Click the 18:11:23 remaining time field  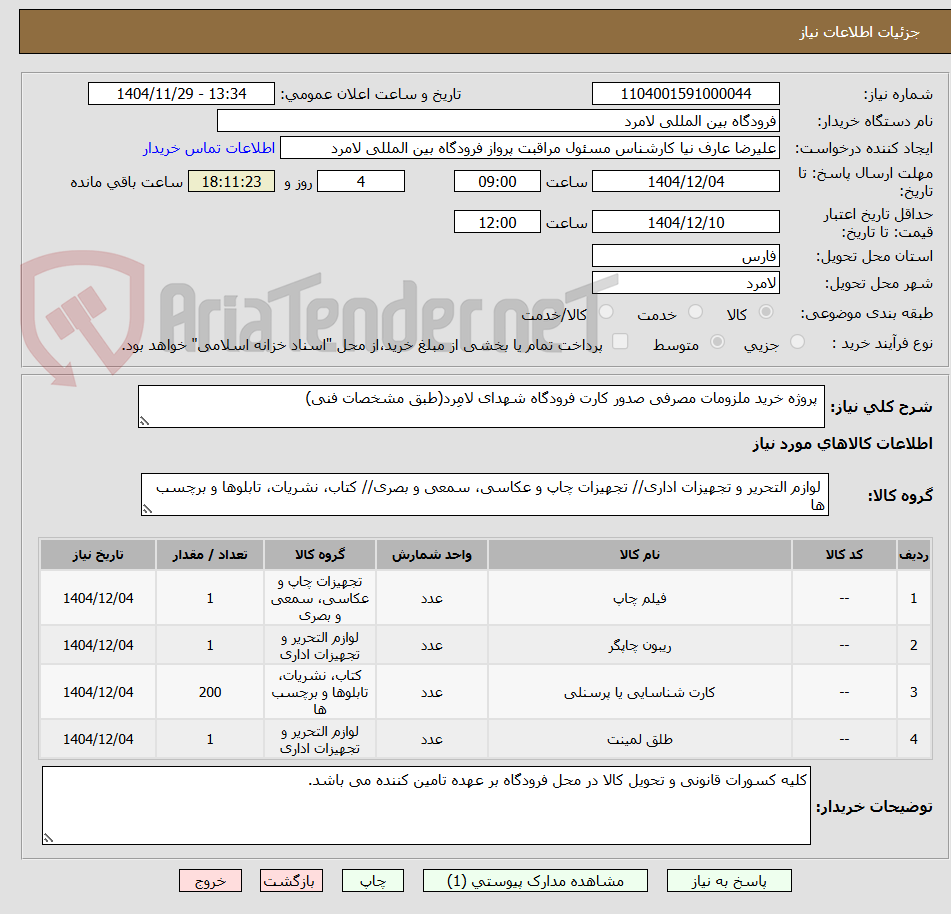pos(231,181)
